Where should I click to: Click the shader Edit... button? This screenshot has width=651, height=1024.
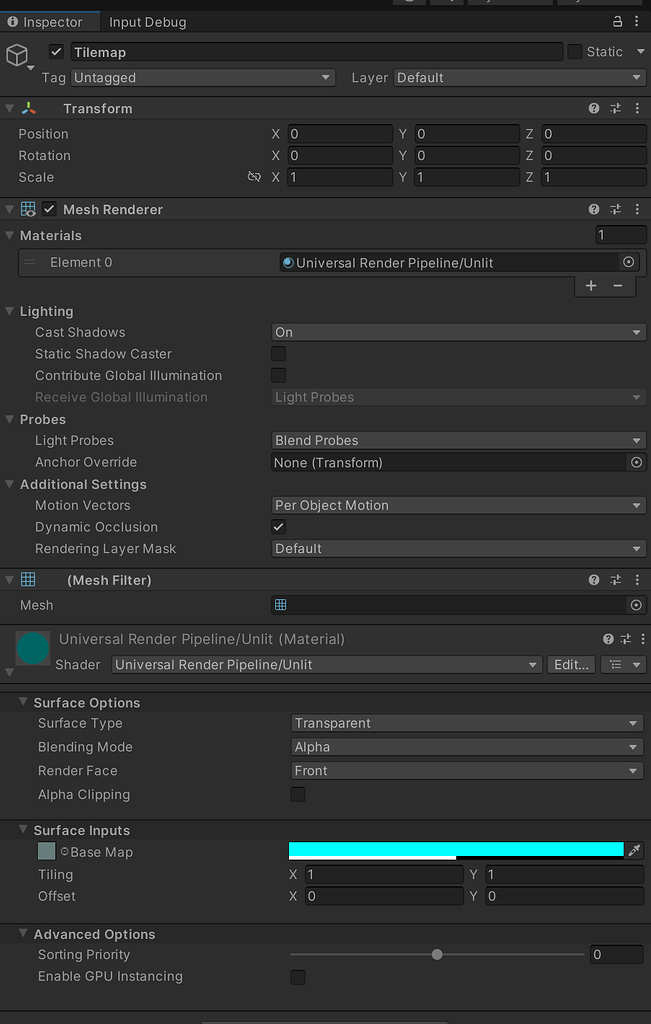(572, 665)
